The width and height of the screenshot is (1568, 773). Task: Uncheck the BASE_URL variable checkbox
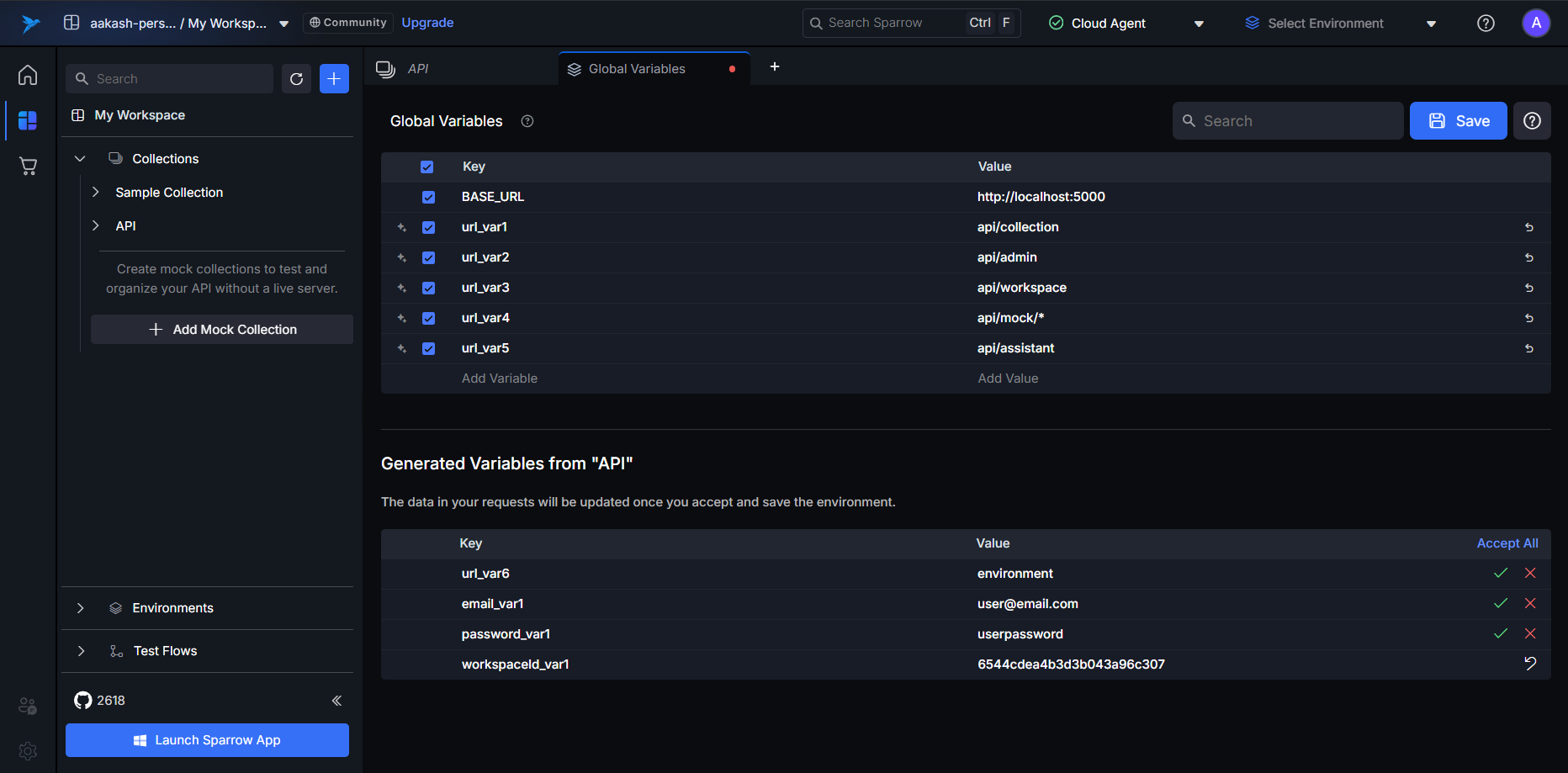click(429, 197)
